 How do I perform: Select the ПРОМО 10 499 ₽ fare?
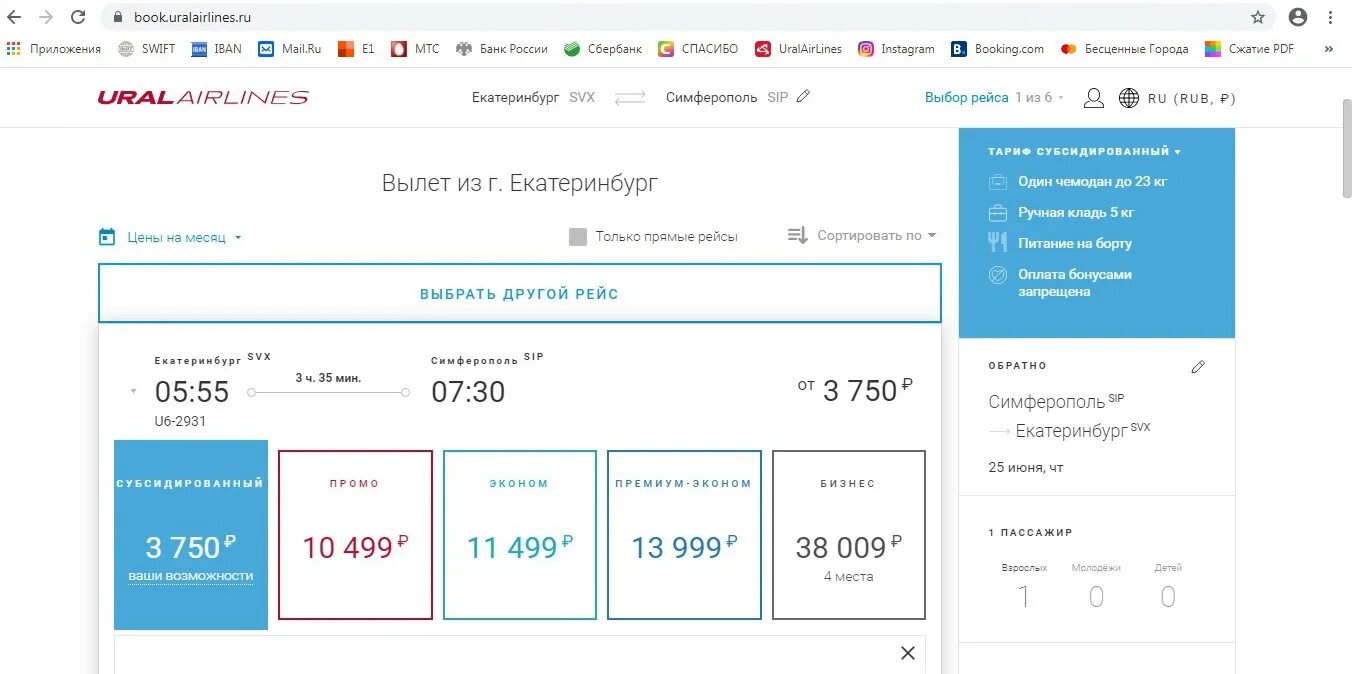355,535
